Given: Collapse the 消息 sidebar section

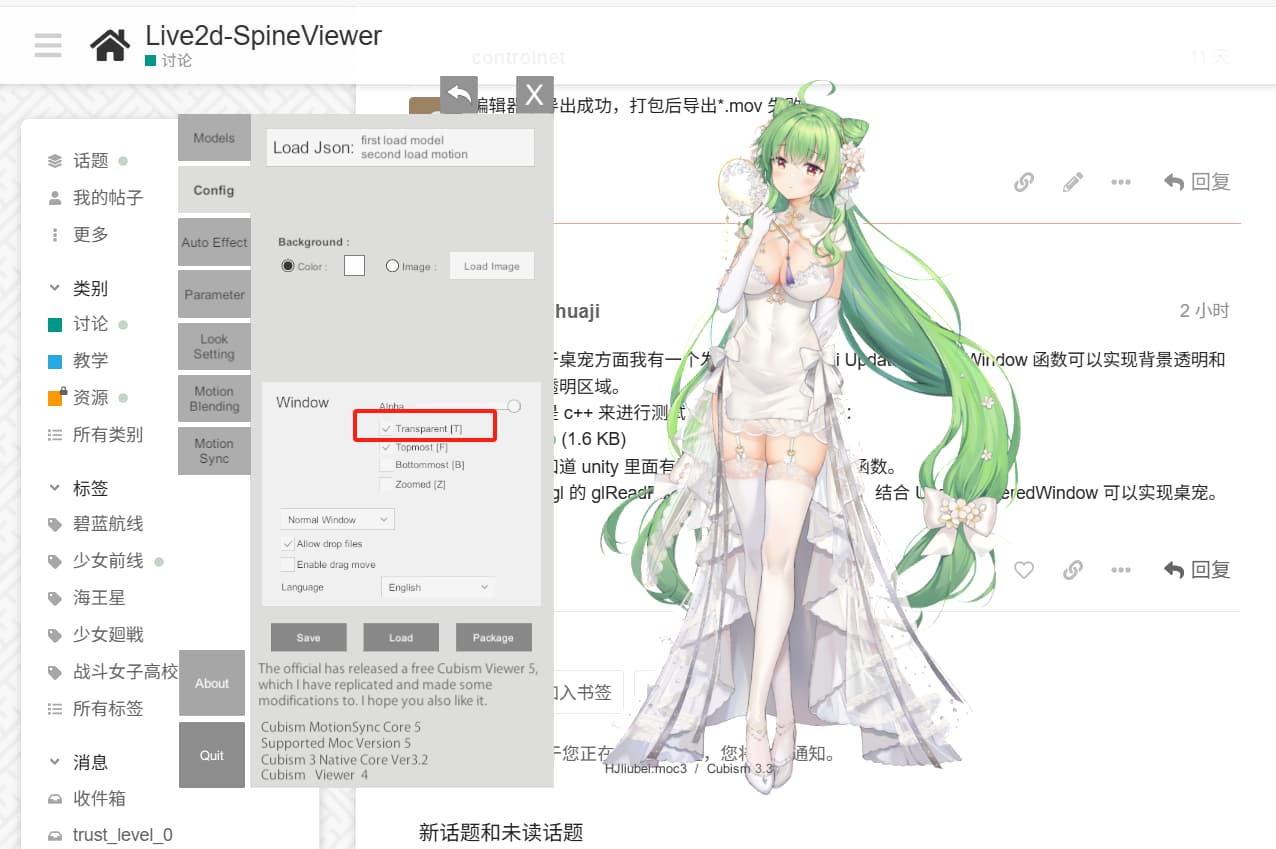Looking at the screenshot, I should coord(55,762).
